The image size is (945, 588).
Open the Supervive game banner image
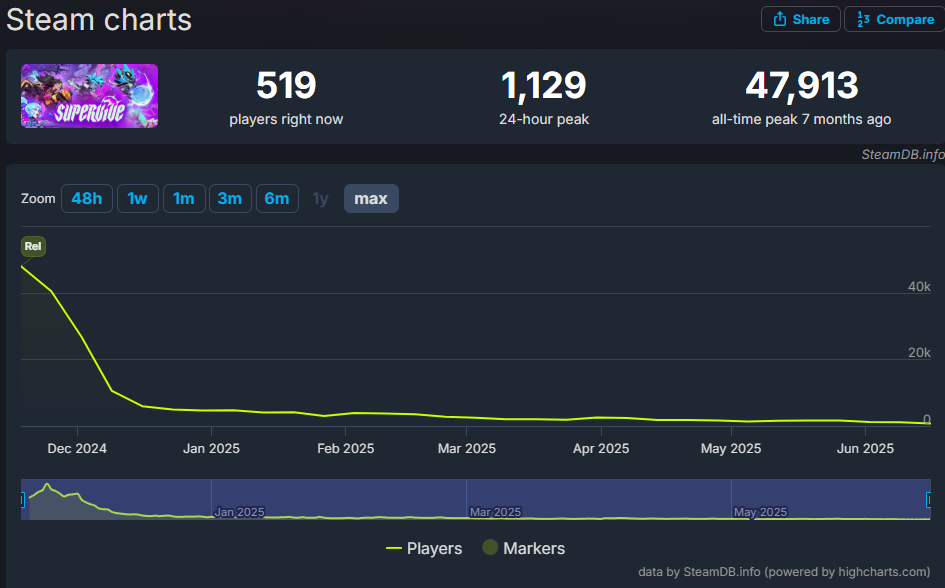(x=89, y=96)
